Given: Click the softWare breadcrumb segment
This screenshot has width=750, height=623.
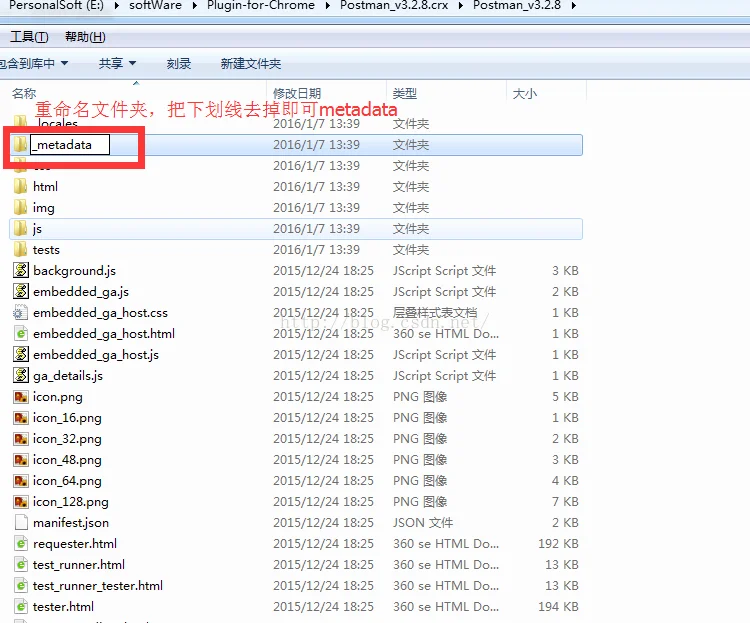Looking at the screenshot, I should [155, 5].
